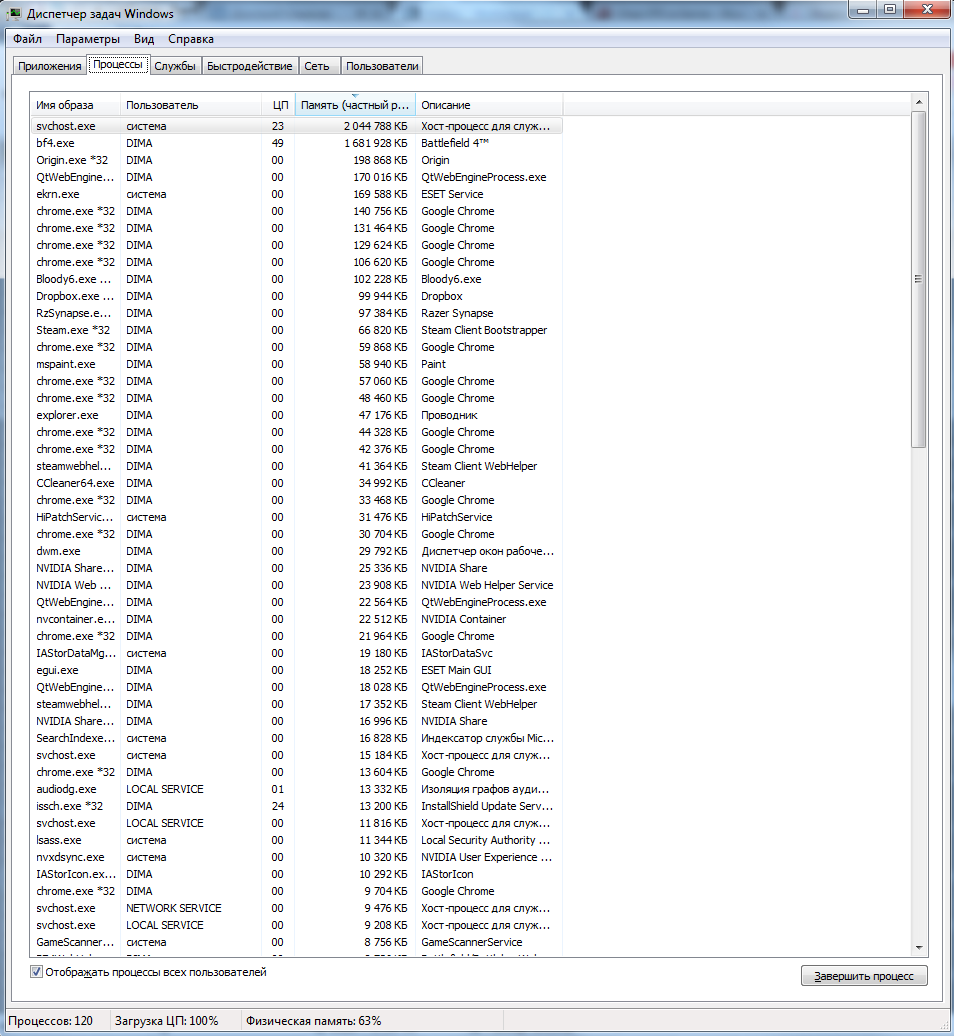Click the Физическая память: 63% status entry
The width and height of the screenshot is (954, 1036).
(314, 1021)
